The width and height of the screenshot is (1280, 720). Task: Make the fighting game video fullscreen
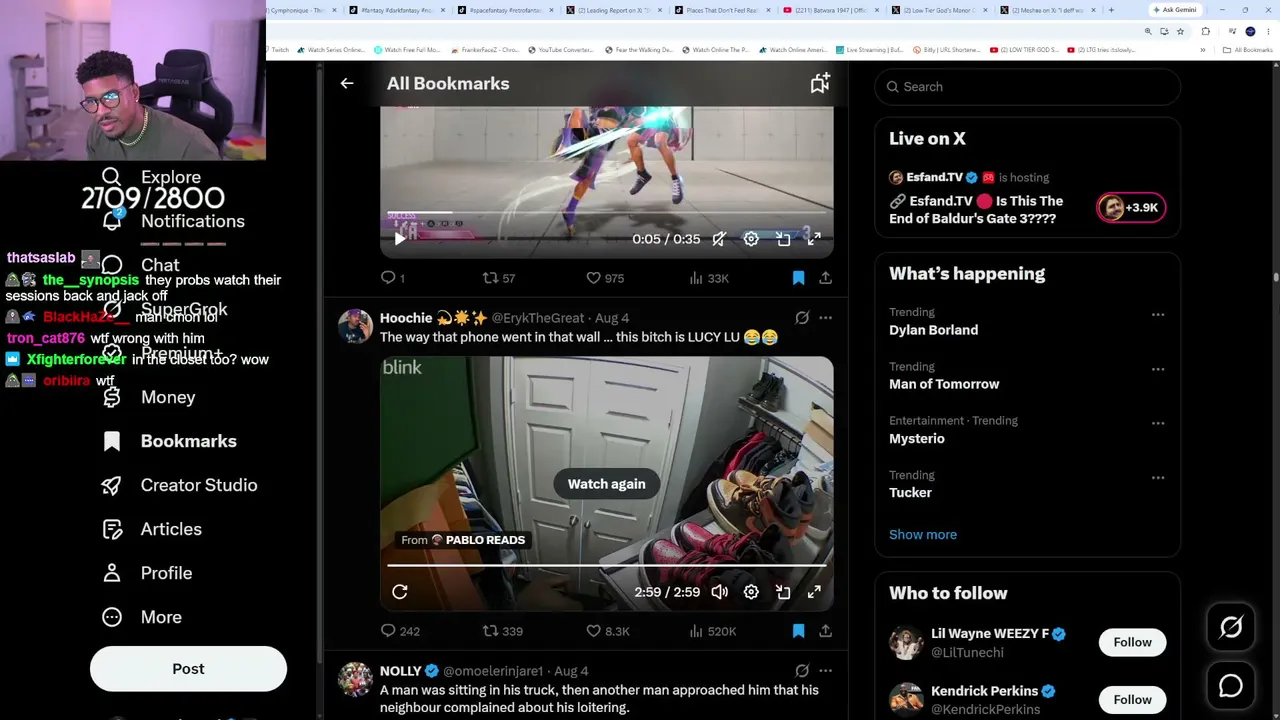814,239
